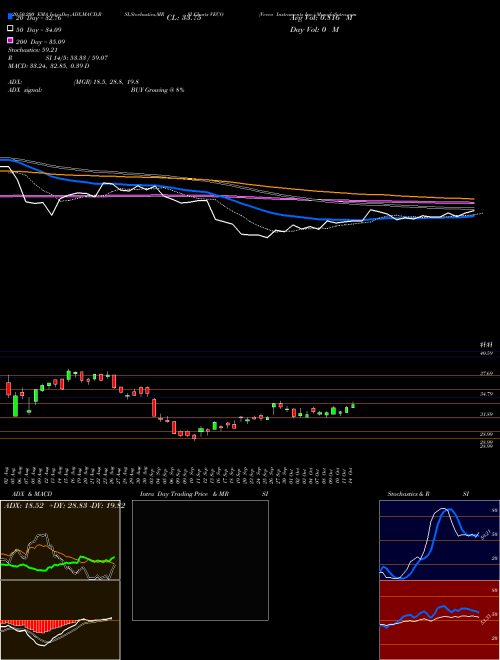Click the blue Stochastics indicator chart
500x660 pixels.
(x=439, y=540)
